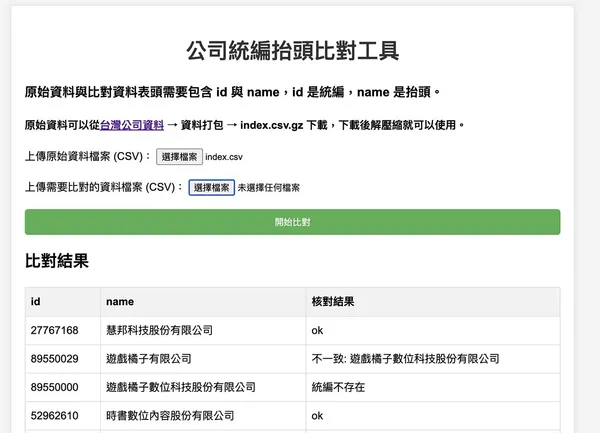
Task: Click the 核對結果 column header
Action: click(x=332, y=301)
